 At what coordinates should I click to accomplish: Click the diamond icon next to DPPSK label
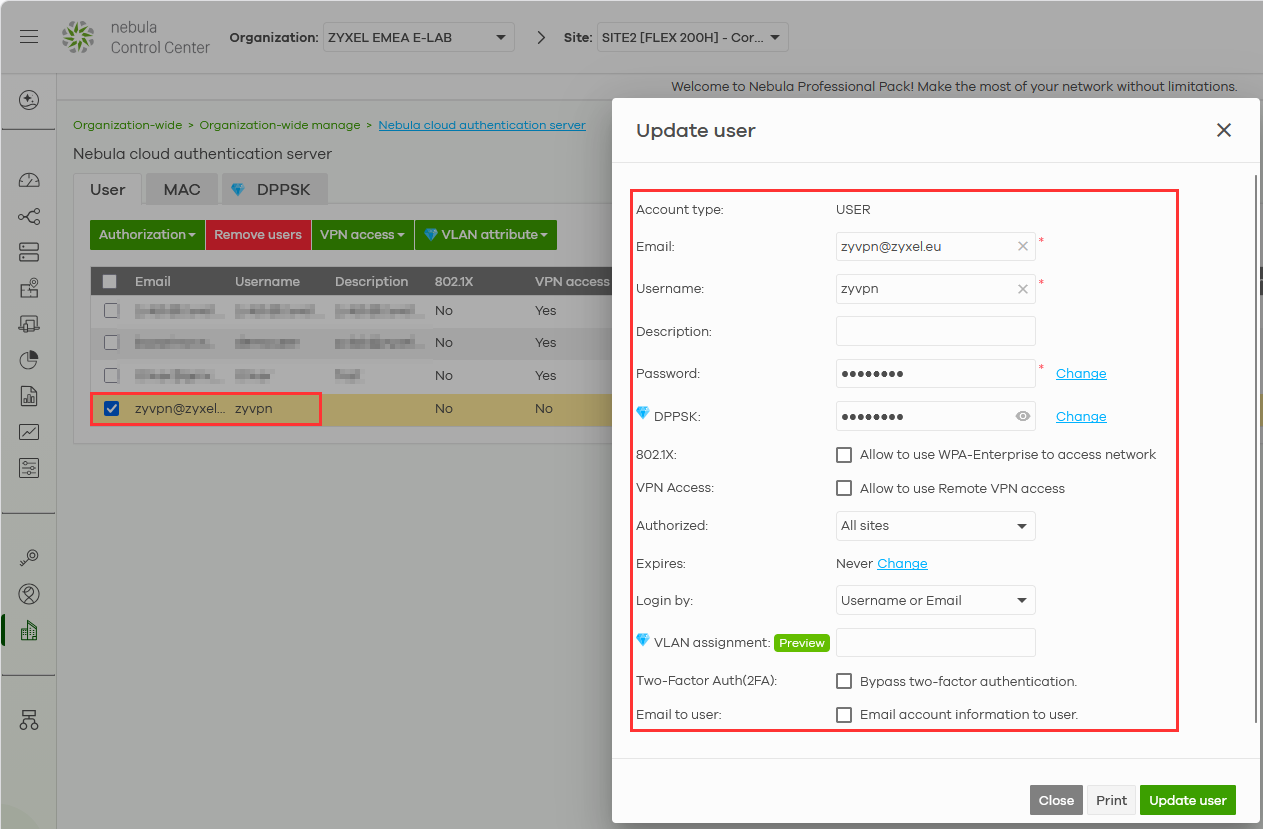[643, 413]
